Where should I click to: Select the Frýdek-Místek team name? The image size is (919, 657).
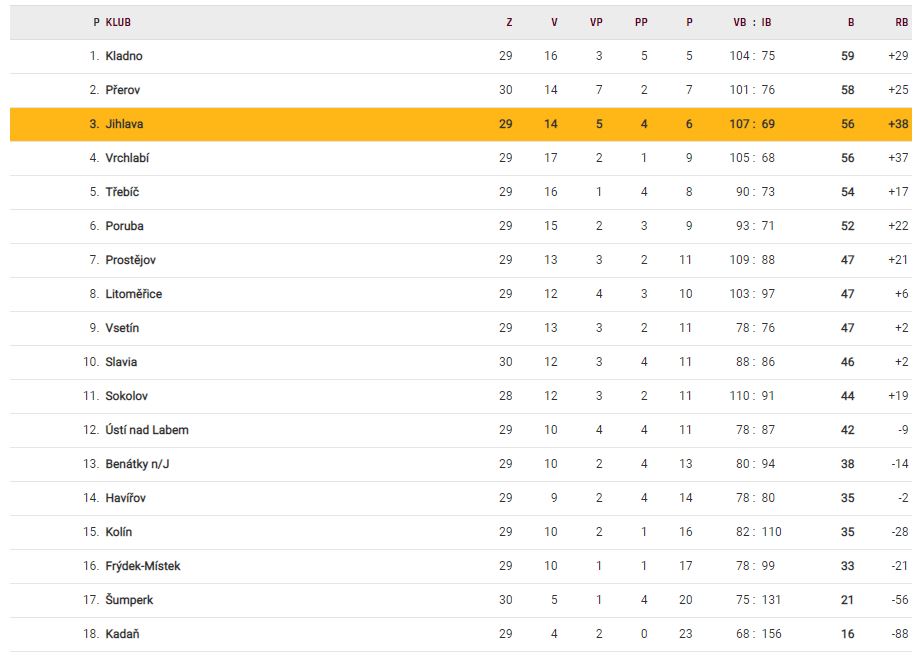coord(143,566)
